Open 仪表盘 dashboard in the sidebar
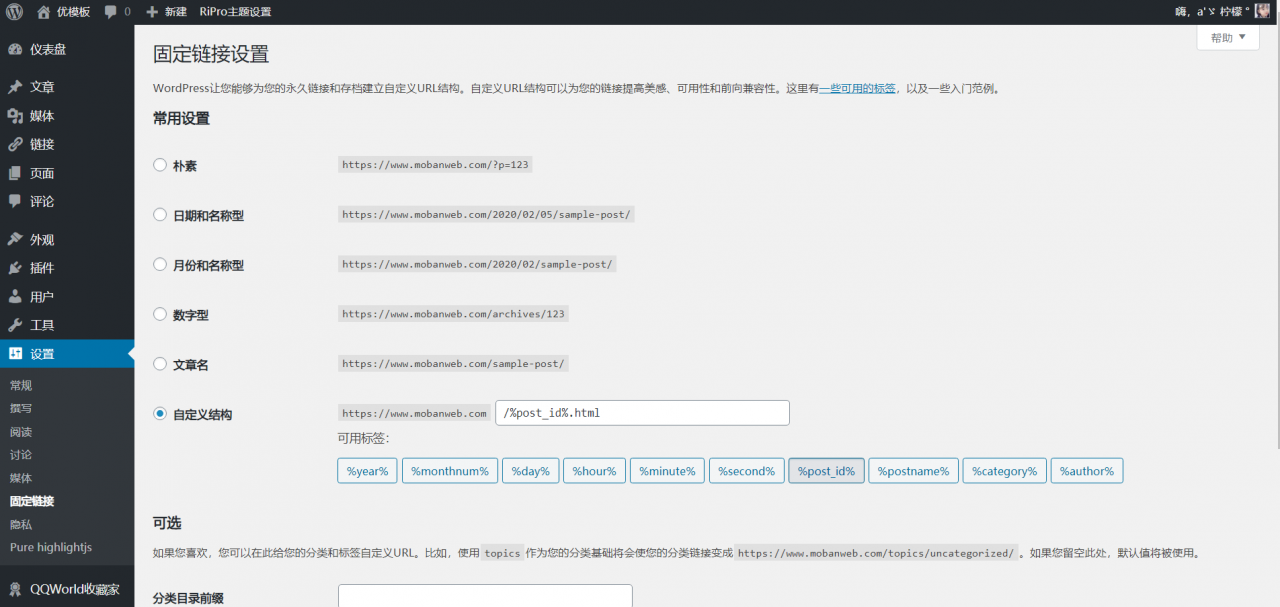 tap(48, 49)
